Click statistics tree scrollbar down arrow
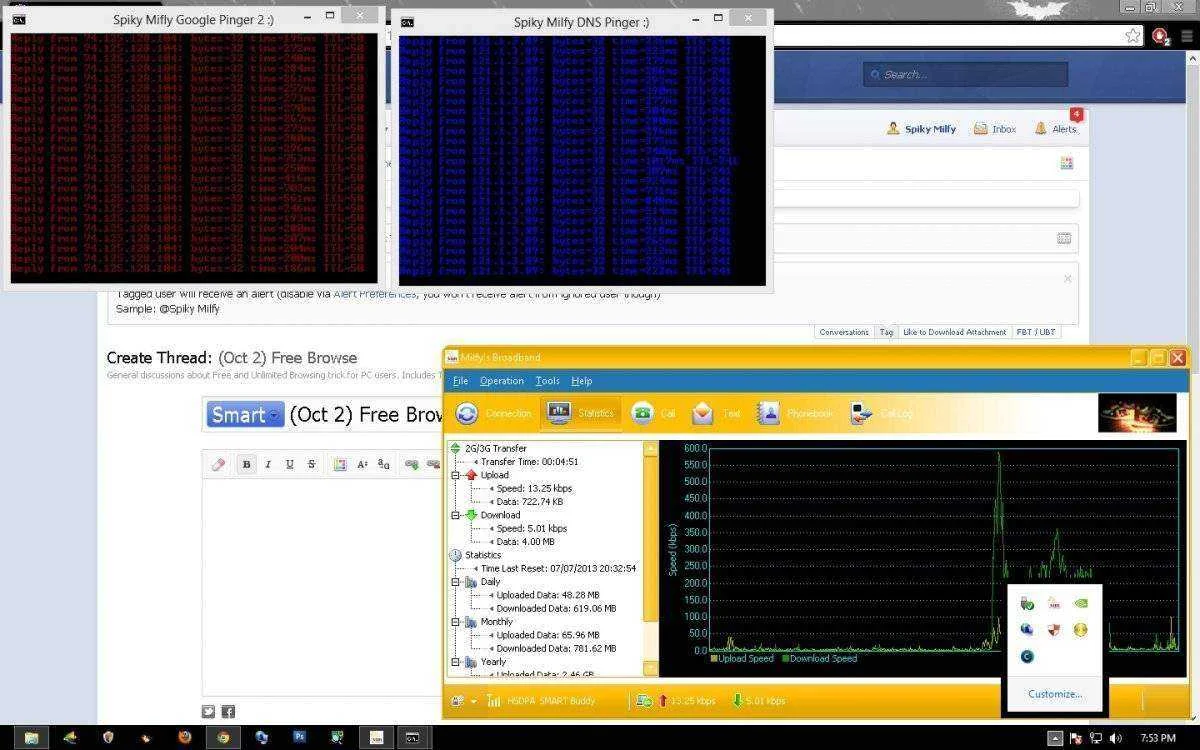Viewport: 1200px width, 750px height. (651, 668)
